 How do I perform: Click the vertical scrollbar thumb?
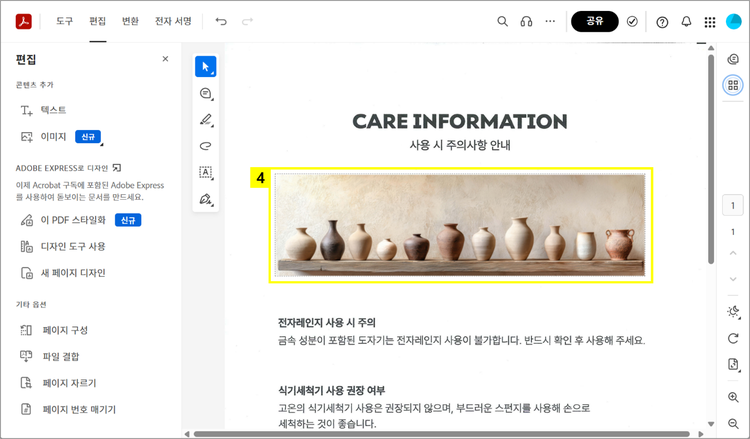click(711, 159)
